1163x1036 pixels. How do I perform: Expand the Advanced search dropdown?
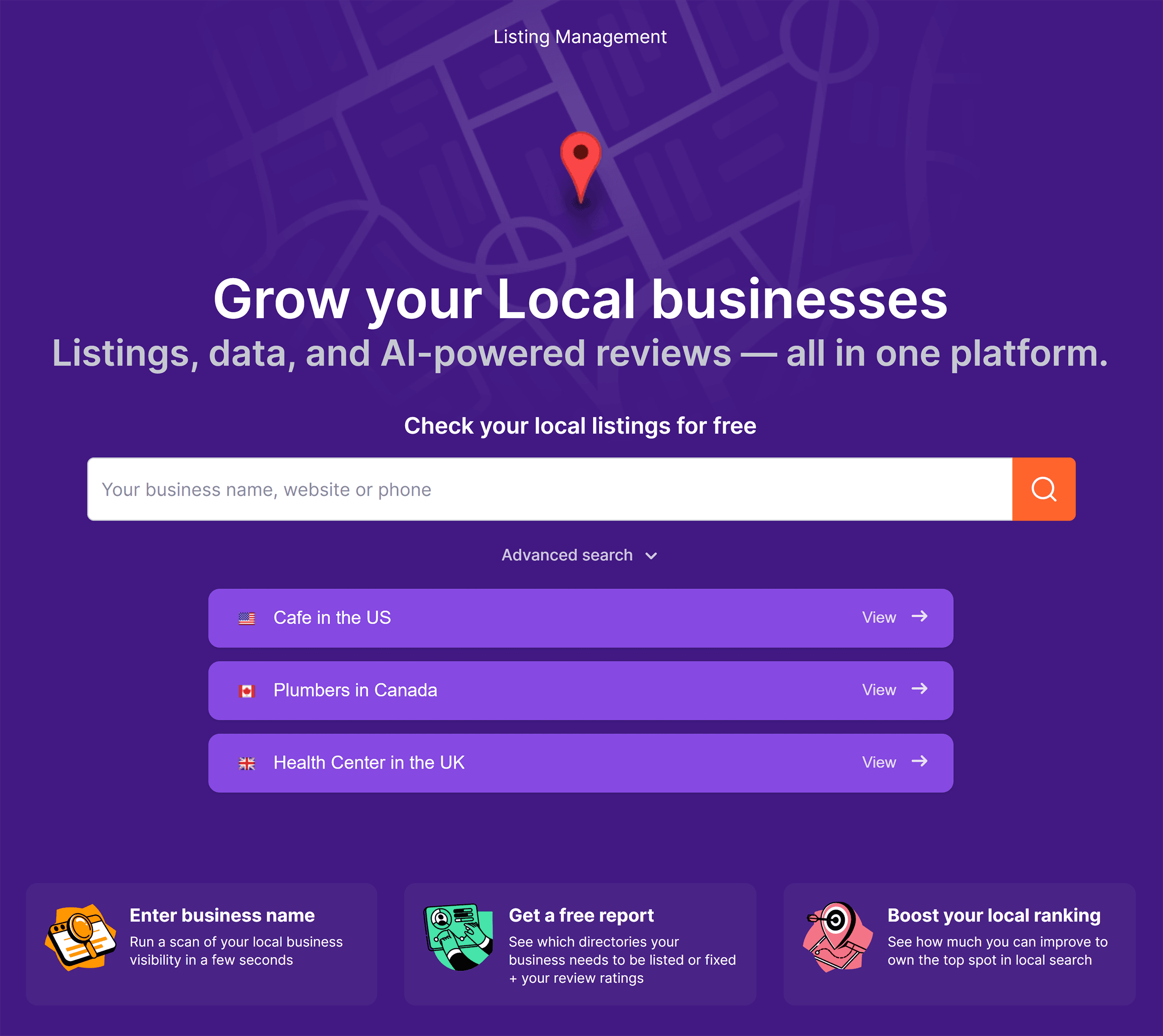[580, 555]
